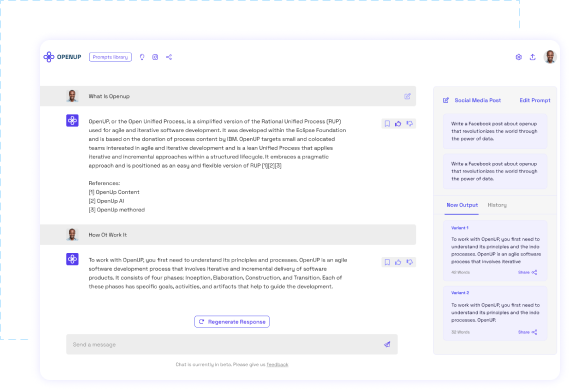Screen dimensions: 570x390
Task: Click the lightbulb ideas icon in header
Action: click(142, 57)
